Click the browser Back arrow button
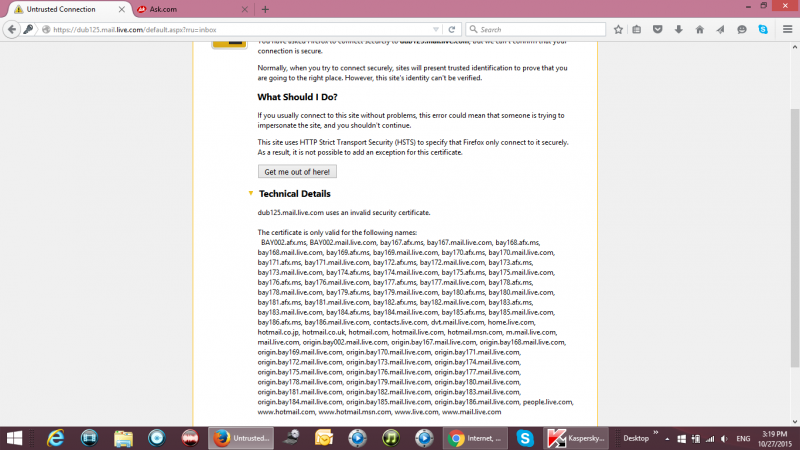Screen dimensions: 800x450 click(12, 29)
